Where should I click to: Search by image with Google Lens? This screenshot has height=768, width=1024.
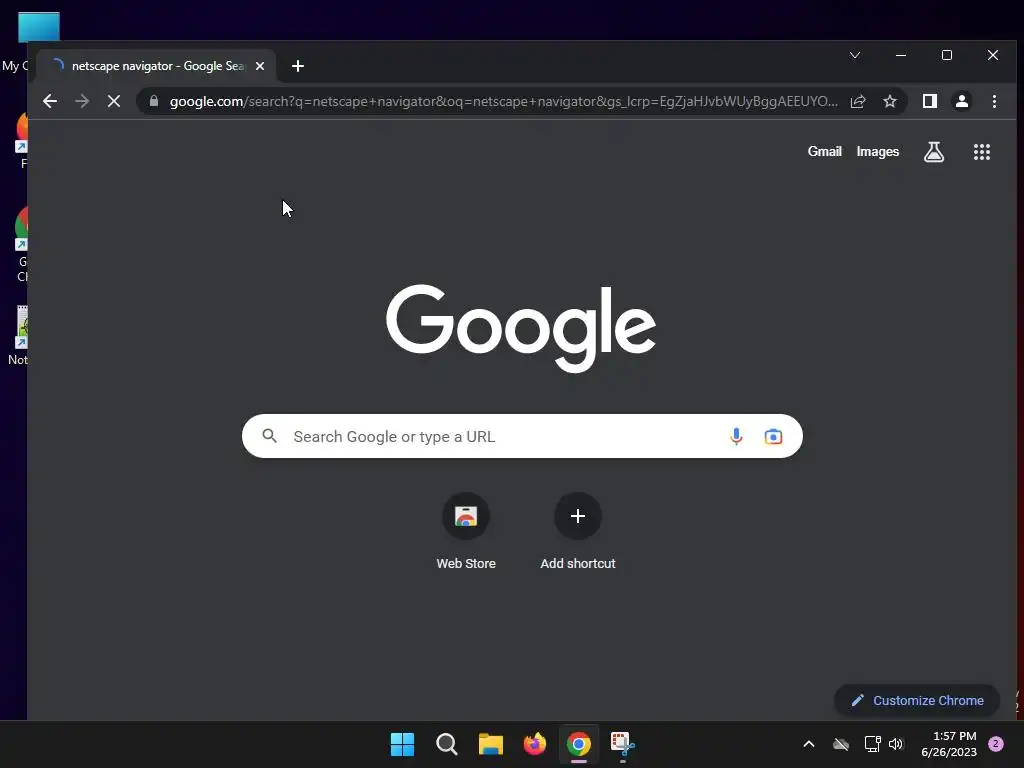(x=773, y=436)
